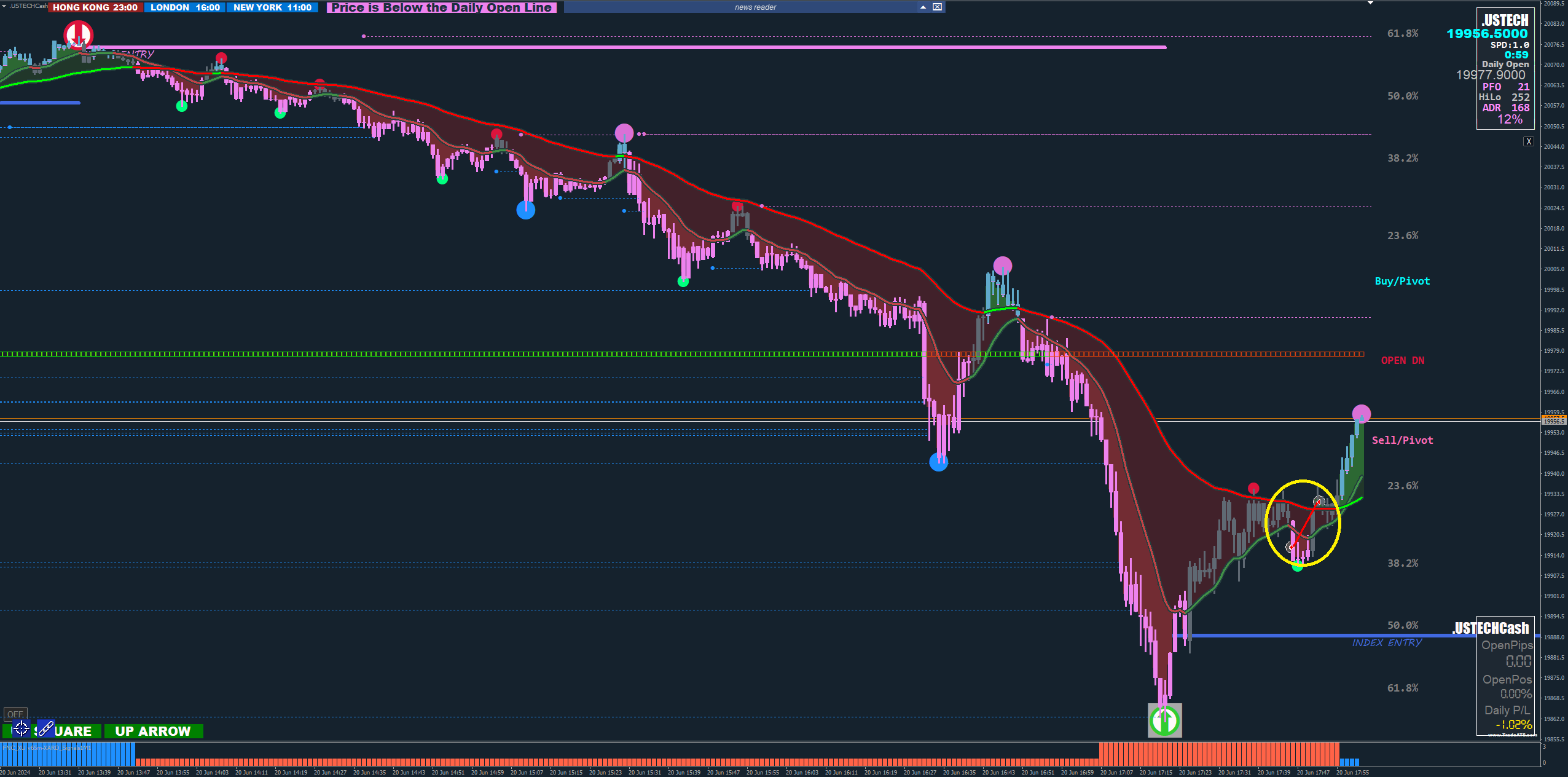Image resolution: width=1568 pixels, height=777 pixels.
Task: Click the Buy/Pivot label
Action: [x=1402, y=281]
